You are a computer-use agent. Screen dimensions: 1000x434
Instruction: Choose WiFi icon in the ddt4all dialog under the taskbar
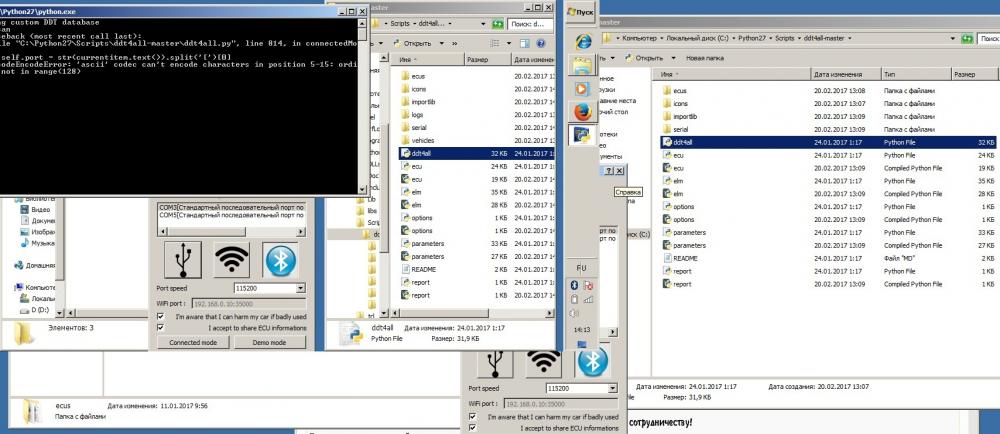[x=543, y=362]
